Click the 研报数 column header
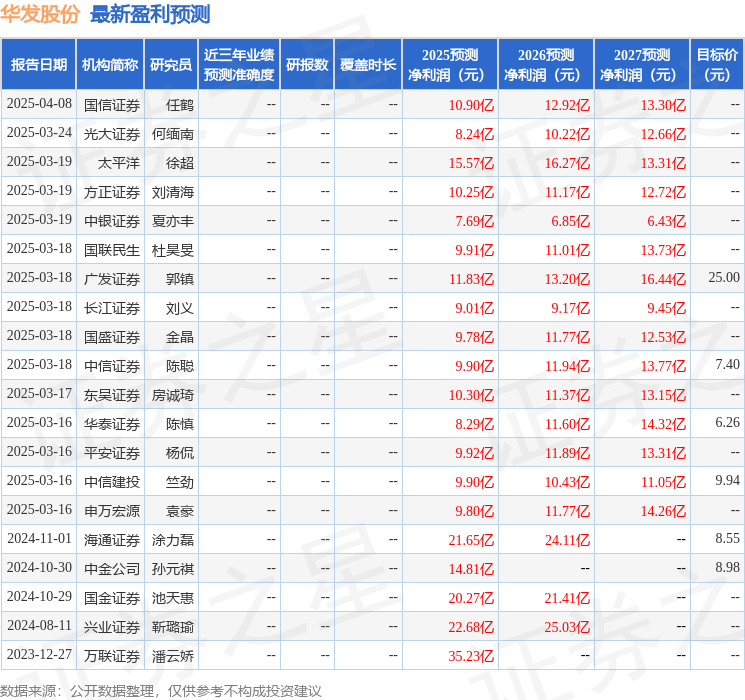Image resolution: width=745 pixels, height=700 pixels. pos(307,65)
